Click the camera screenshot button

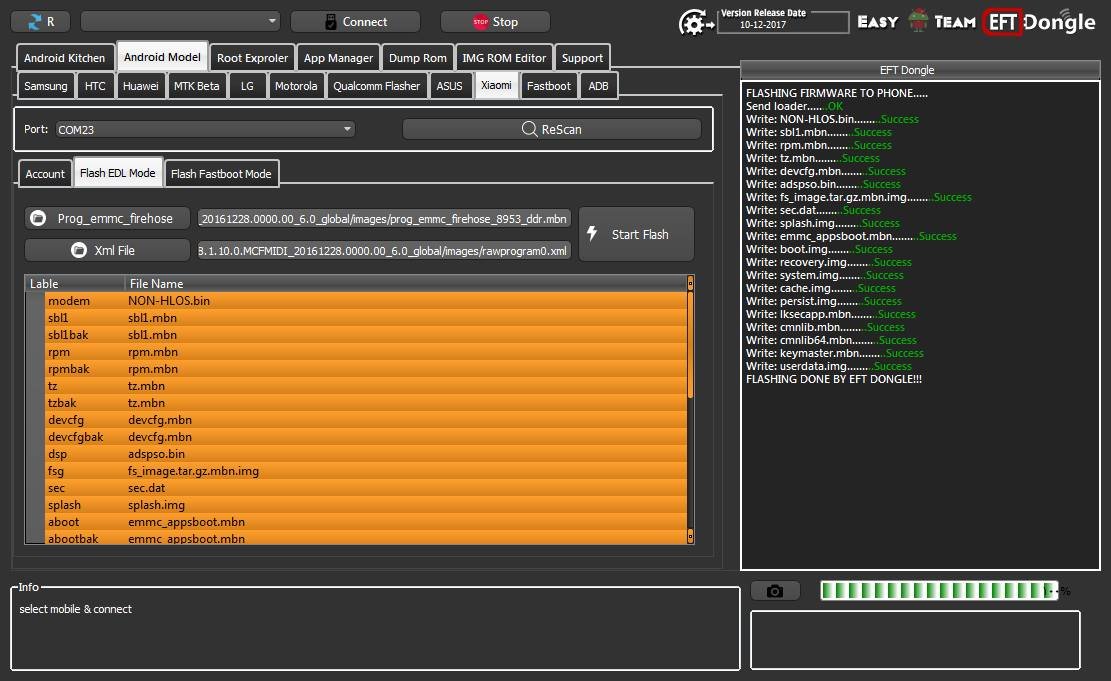tap(775, 591)
